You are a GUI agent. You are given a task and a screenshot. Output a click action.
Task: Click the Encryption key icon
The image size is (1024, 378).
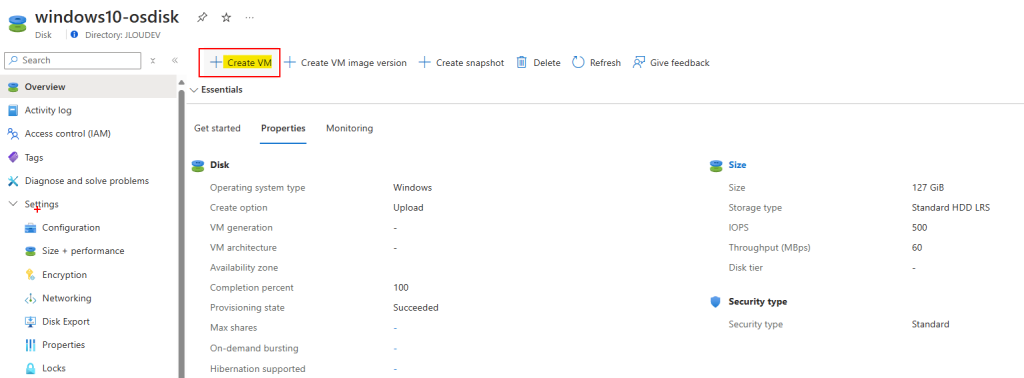click(30, 275)
